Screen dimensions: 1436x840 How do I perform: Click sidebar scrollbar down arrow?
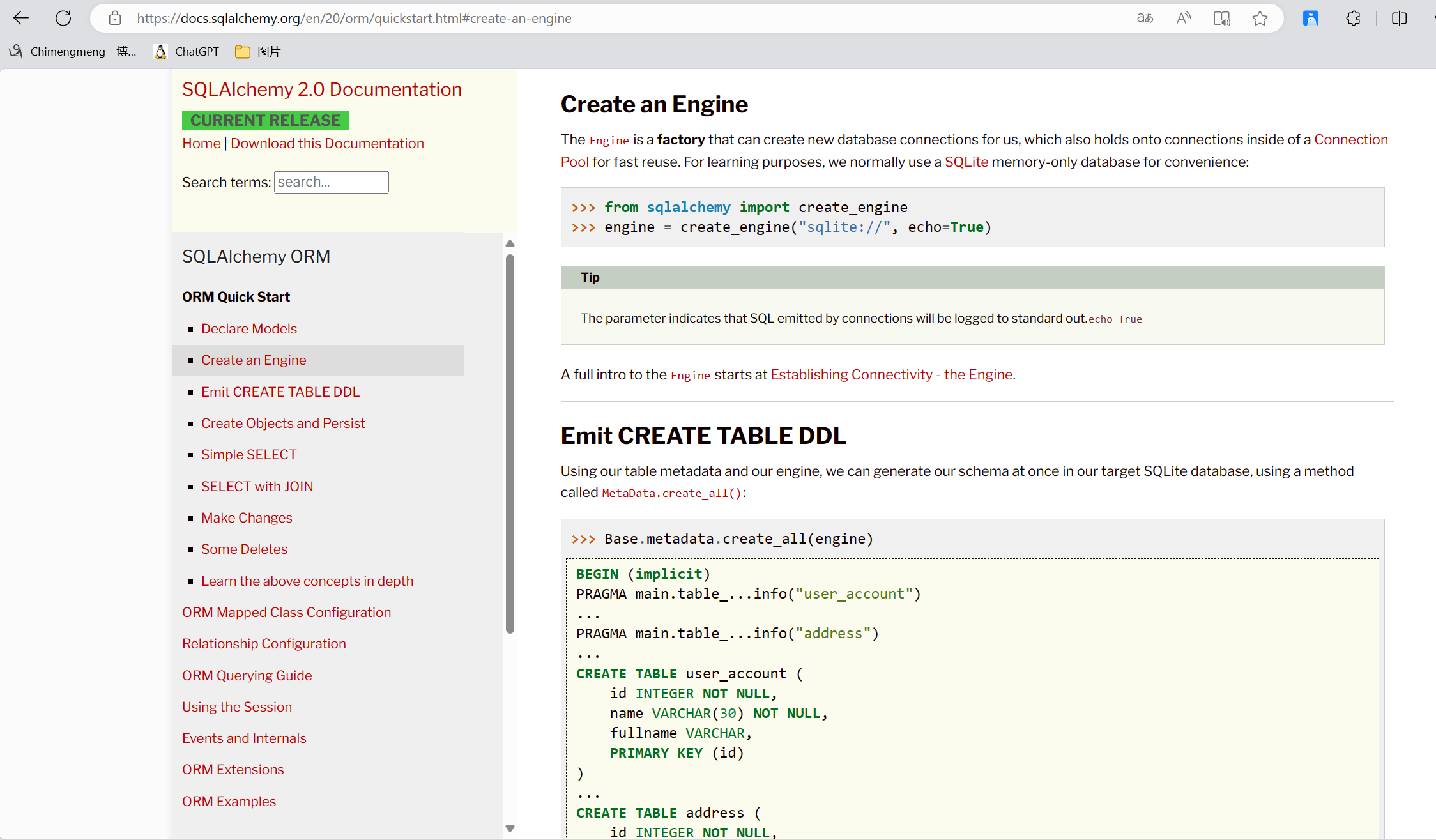510,829
